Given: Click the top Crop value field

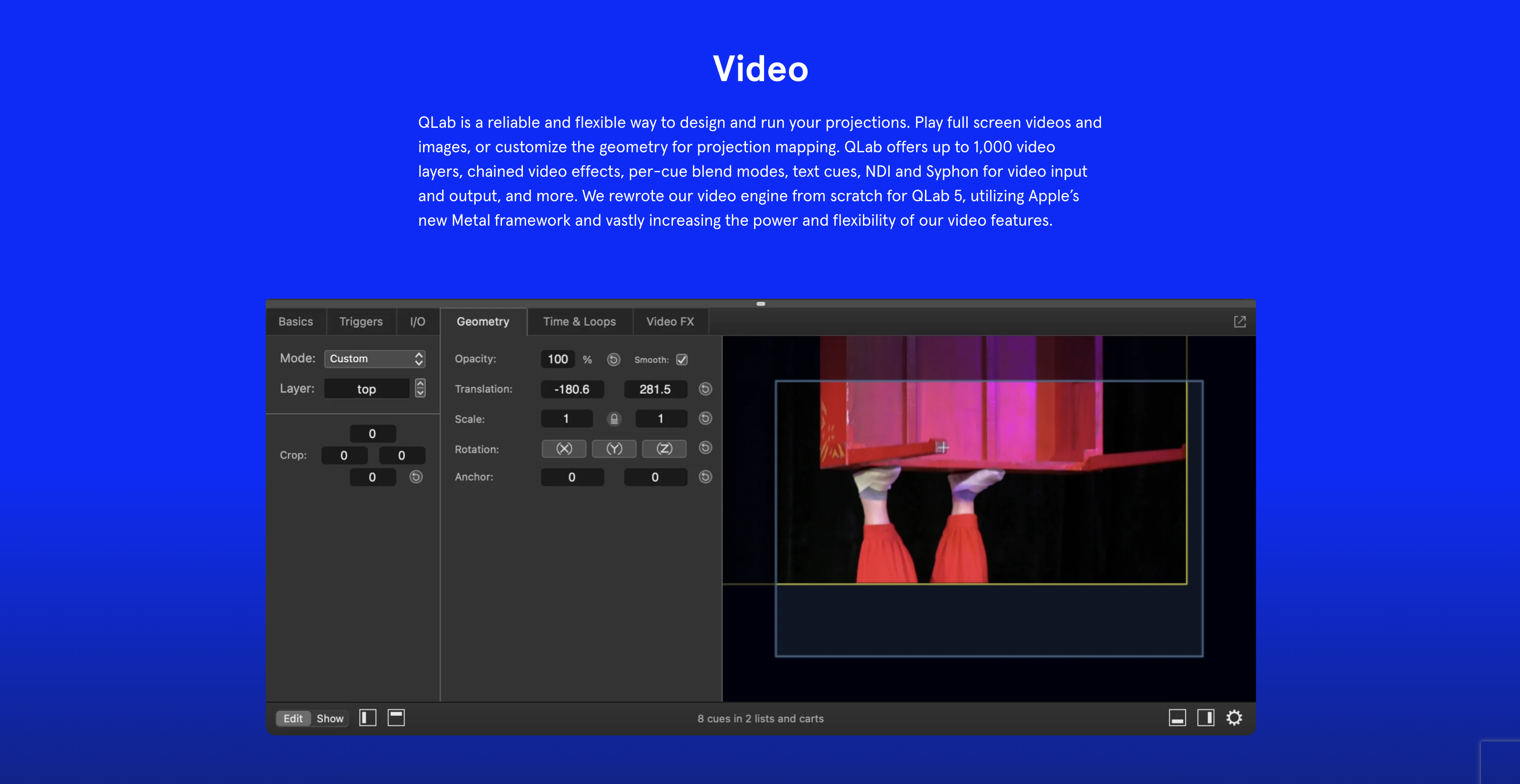Looking at the screenshot, I should 372,434.
